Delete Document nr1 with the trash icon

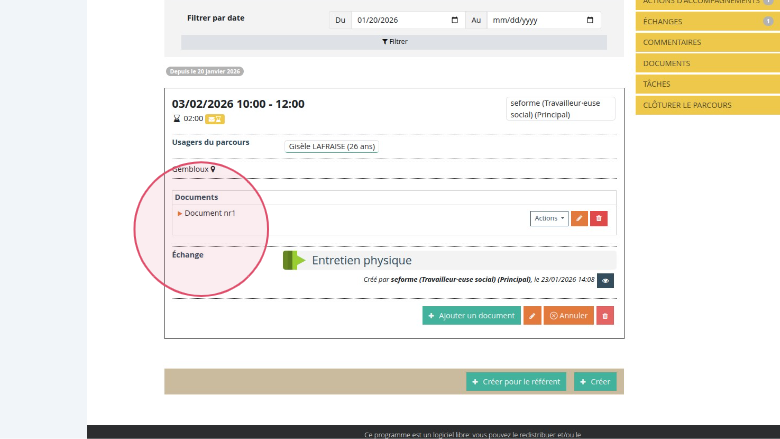[598, 218]
